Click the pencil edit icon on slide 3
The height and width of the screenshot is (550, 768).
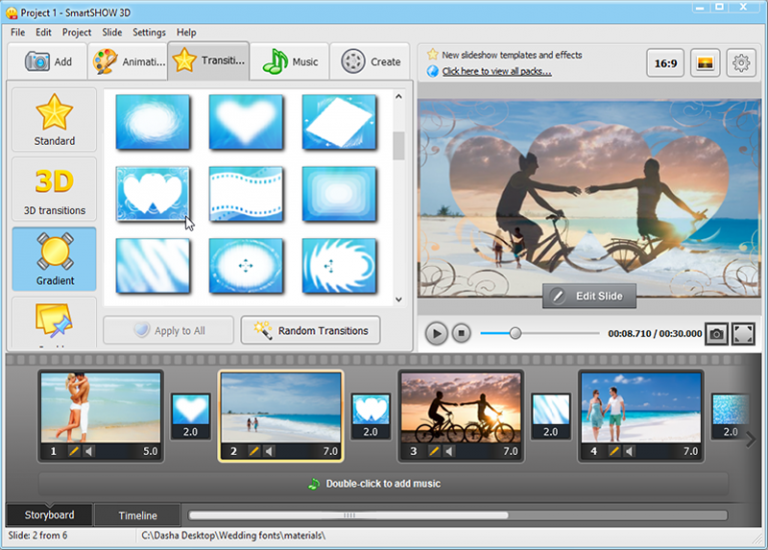point(434,451)
